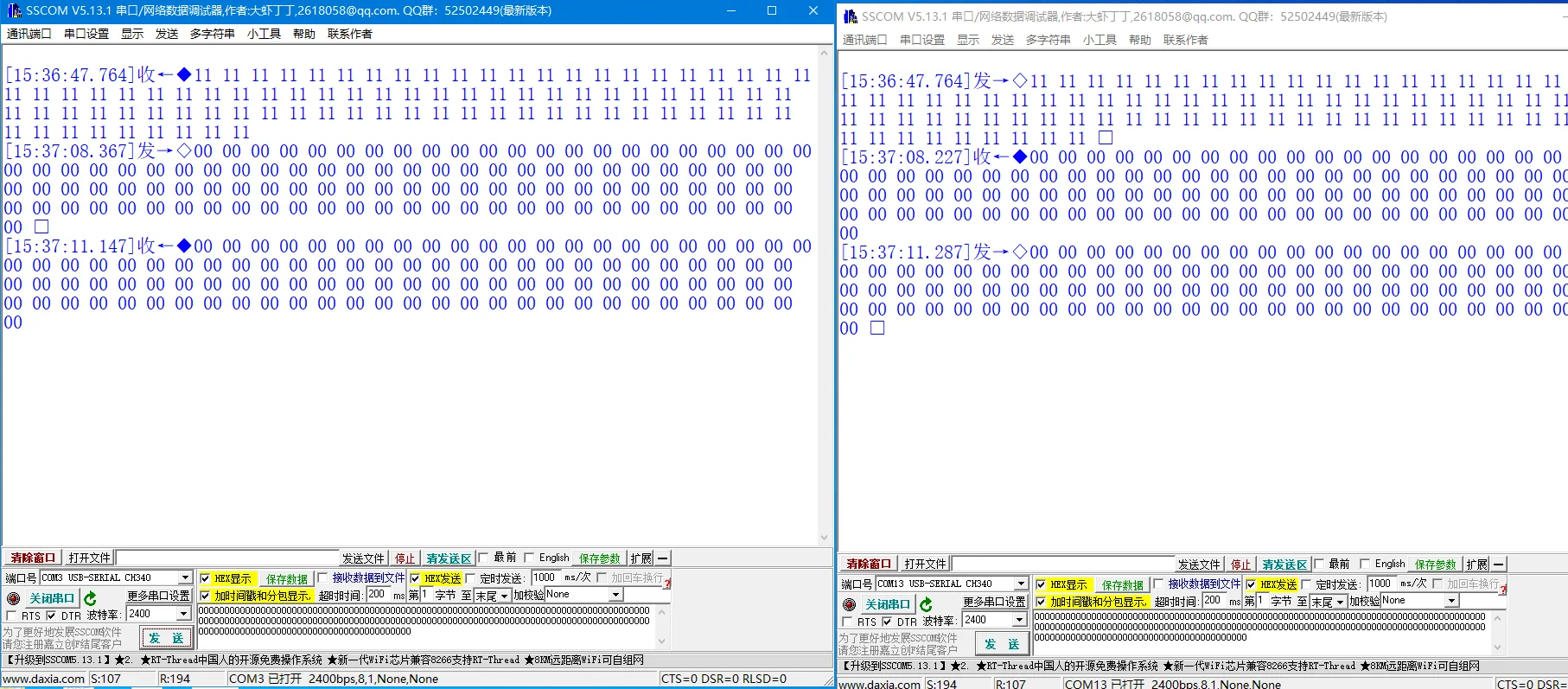
Task: Click the red record indicator in COM13 window
Action: [849, 604]
